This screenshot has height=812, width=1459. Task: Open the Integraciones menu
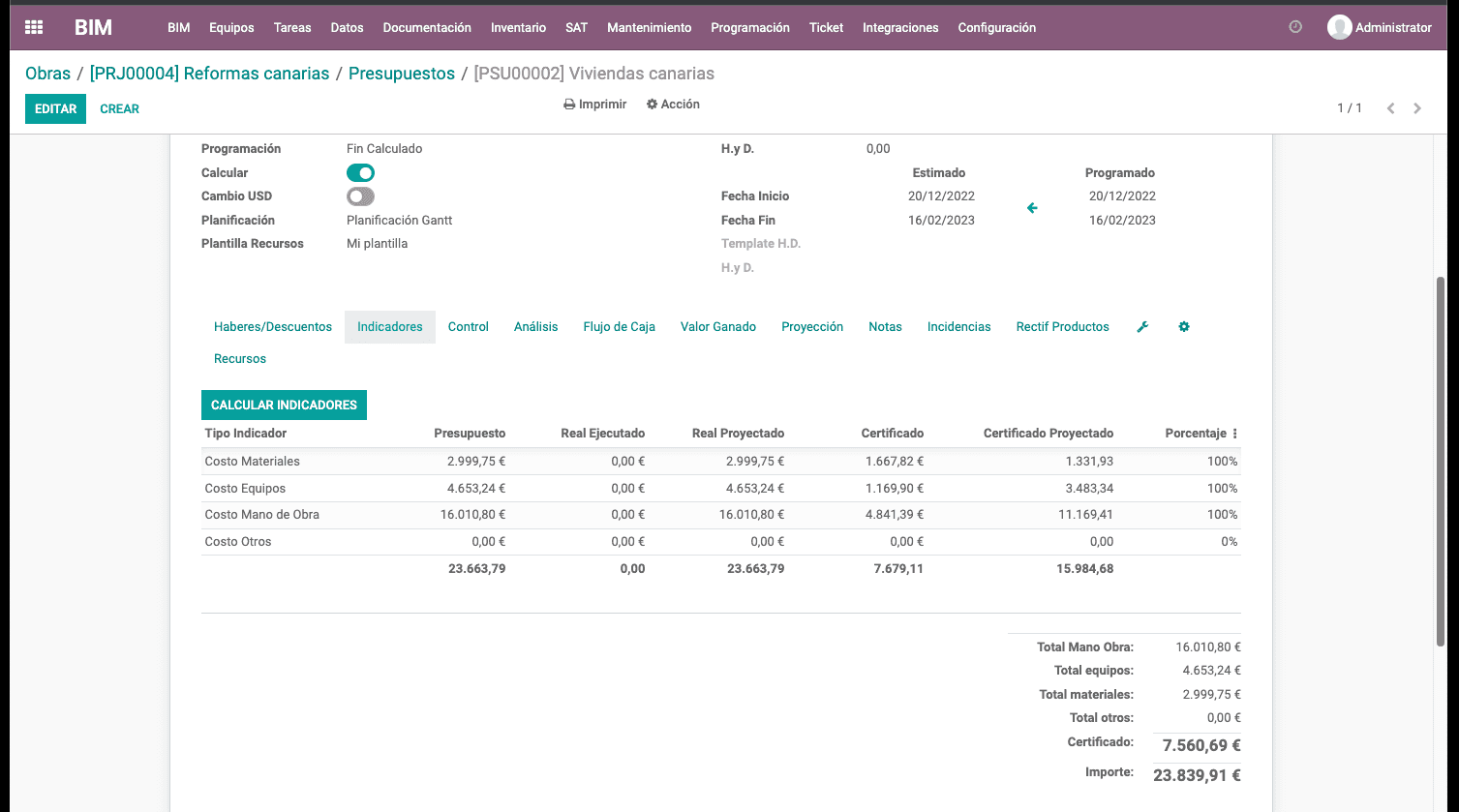click(x=900, y=27)
